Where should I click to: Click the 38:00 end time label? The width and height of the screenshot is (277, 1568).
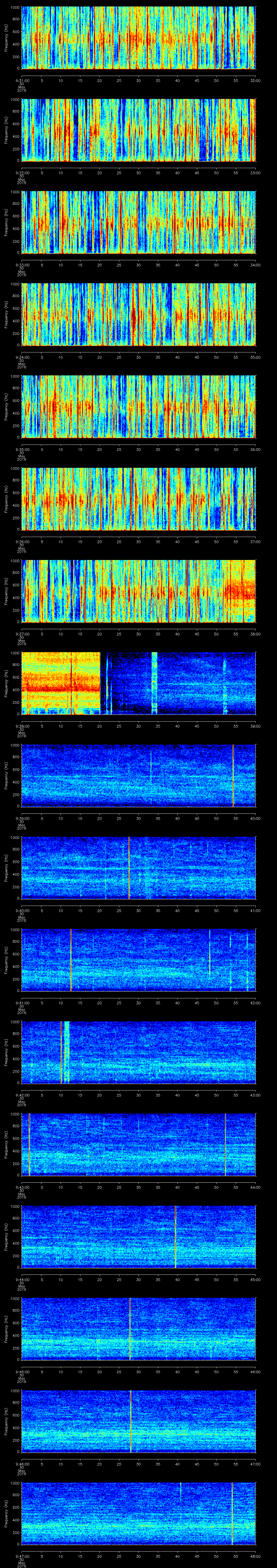click(255, 634)
